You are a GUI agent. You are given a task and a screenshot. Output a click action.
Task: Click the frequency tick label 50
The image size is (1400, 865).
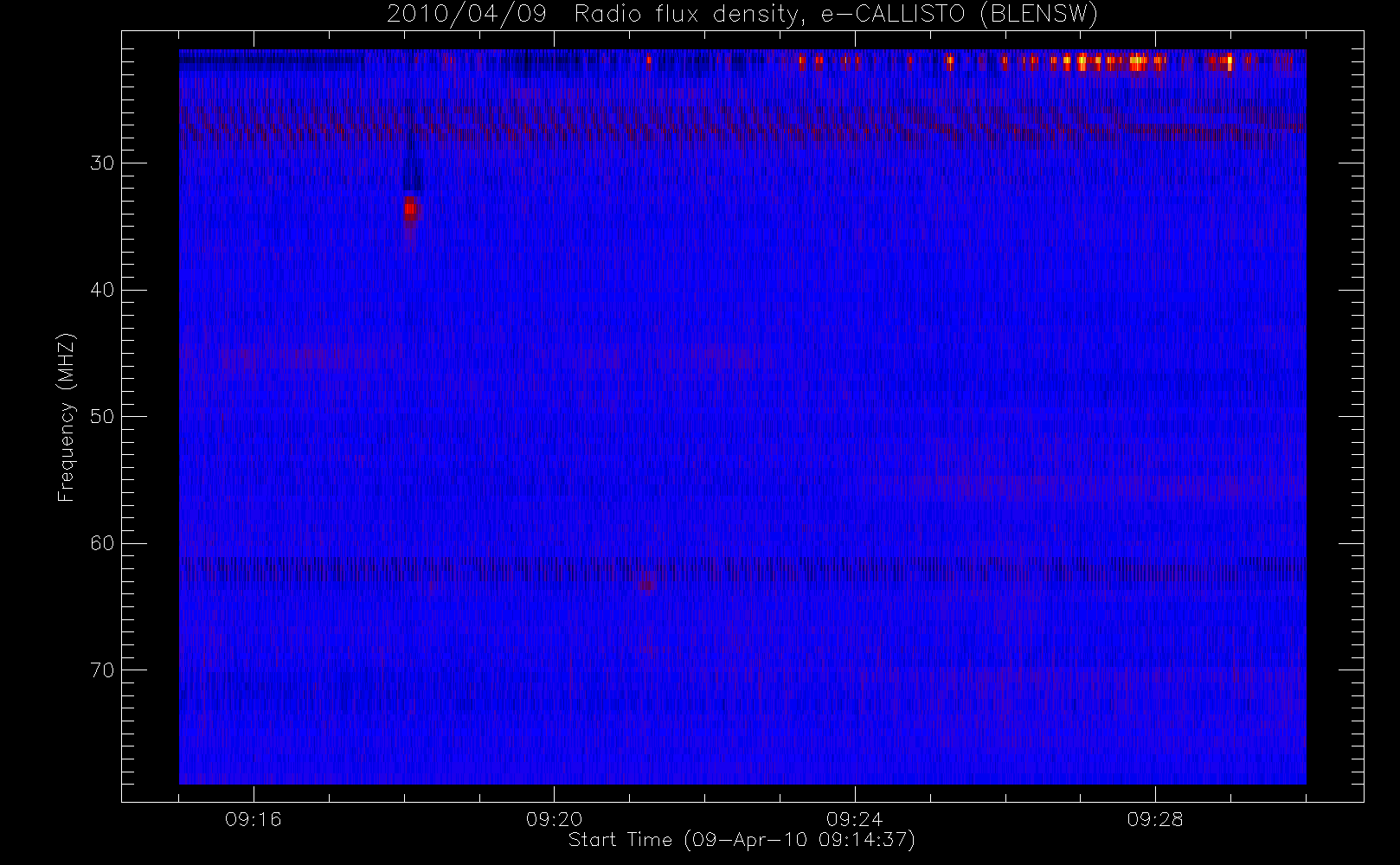point(102,417)
